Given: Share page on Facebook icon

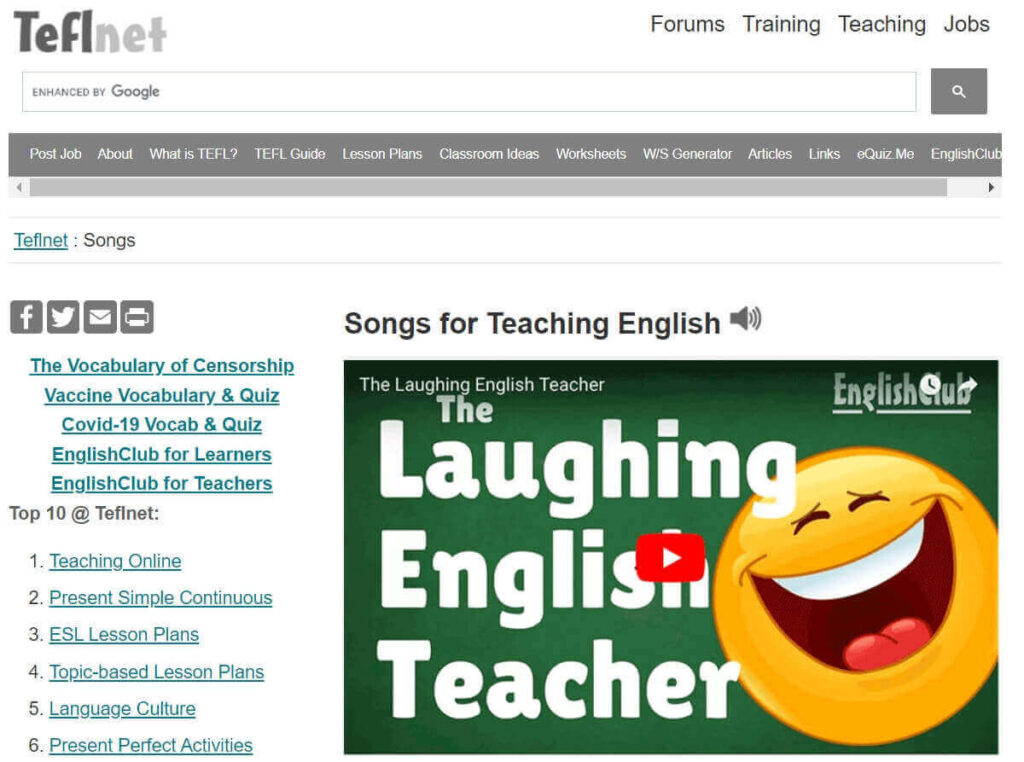Looking at the screenshot, I should (x=26, y=317).
